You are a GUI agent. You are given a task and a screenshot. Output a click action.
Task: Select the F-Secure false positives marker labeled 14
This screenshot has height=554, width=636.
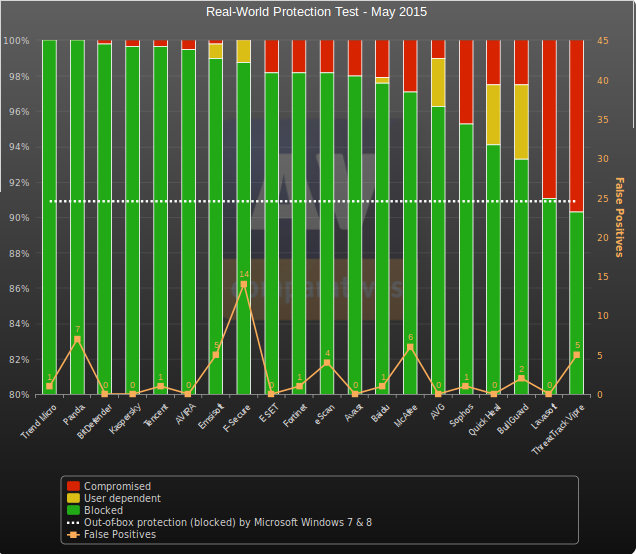point(243,284)
